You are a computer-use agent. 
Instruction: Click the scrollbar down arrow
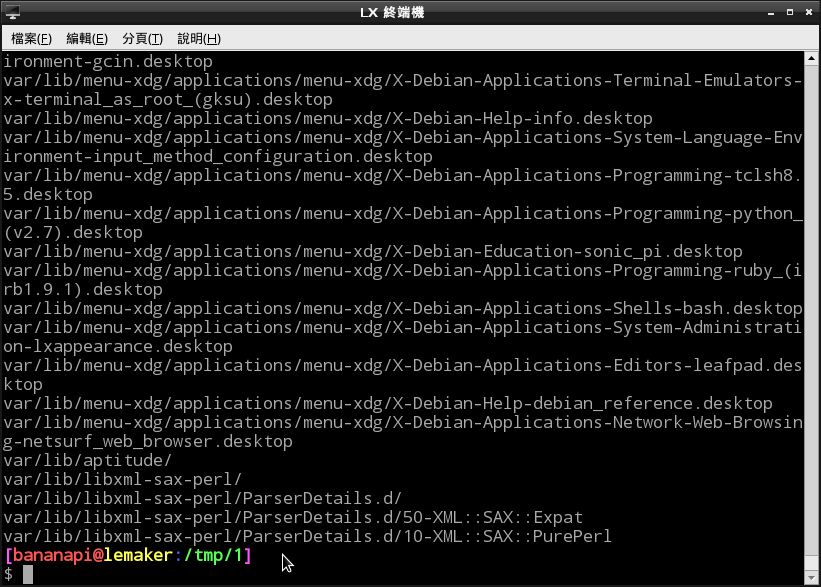pos(812,578)
